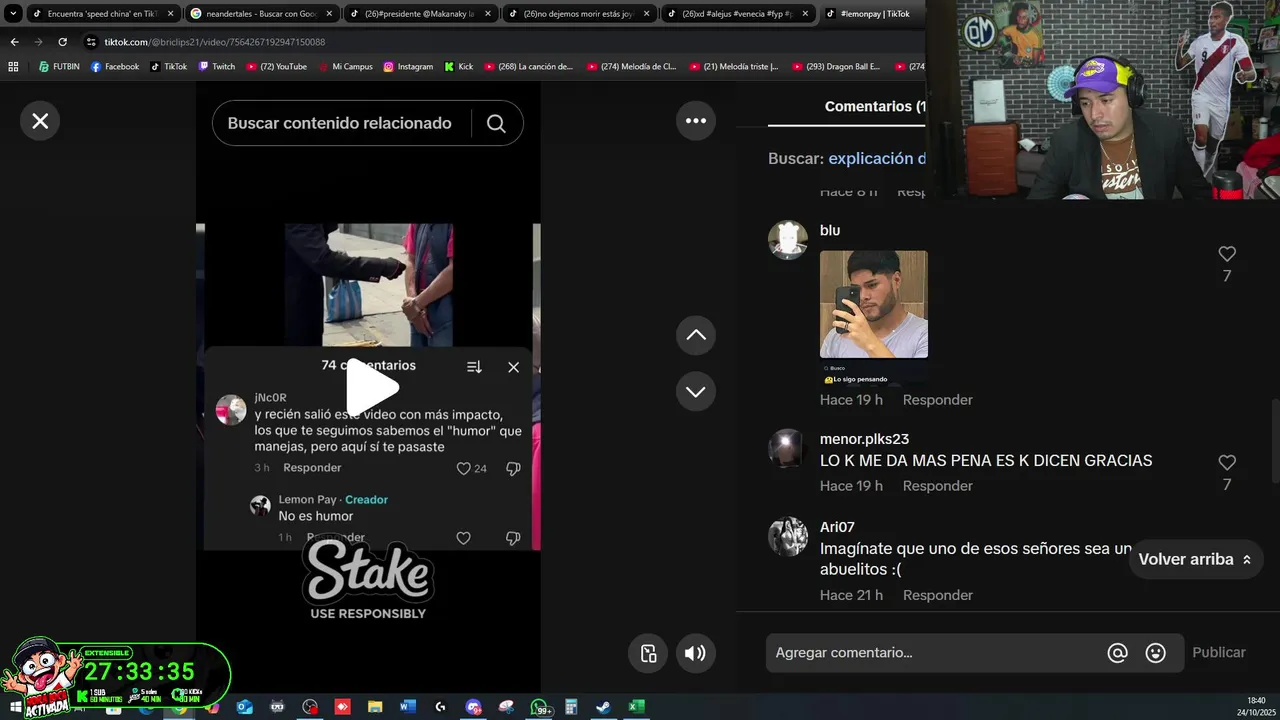Open the emoji picker in comment box
1280x720 pixels.
tap(1155, 653)
